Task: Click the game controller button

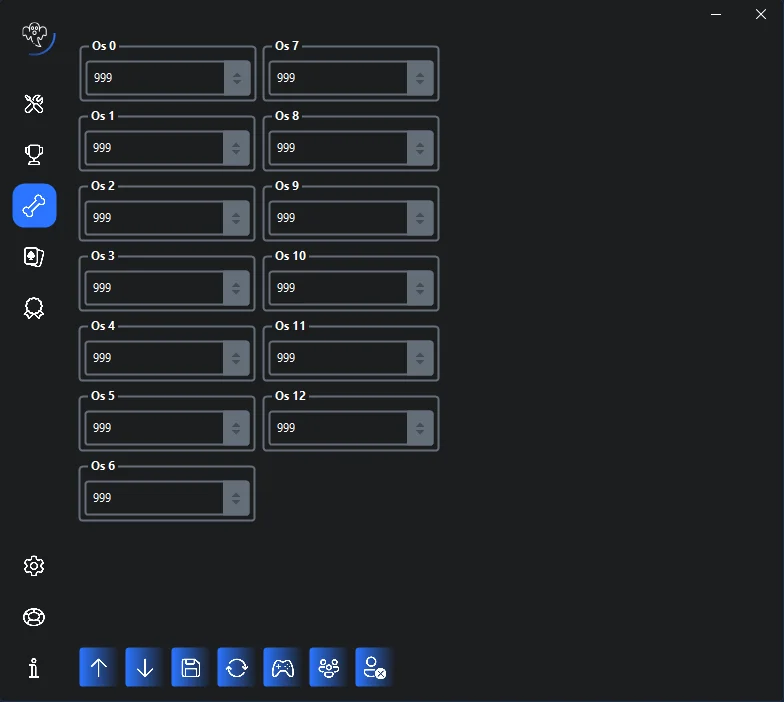Action: coord(282,667)
